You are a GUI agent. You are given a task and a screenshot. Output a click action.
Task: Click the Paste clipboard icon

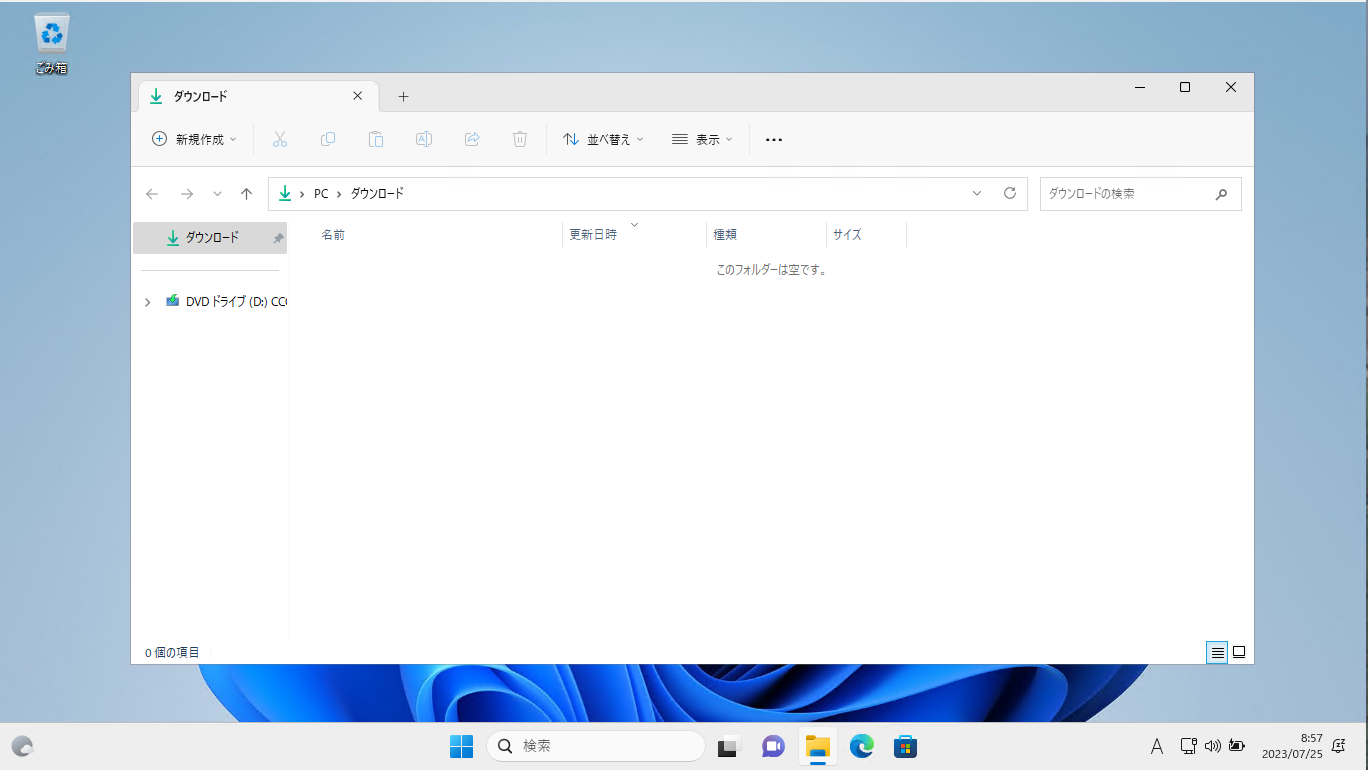pyautogui.click(x=376, y=139)
